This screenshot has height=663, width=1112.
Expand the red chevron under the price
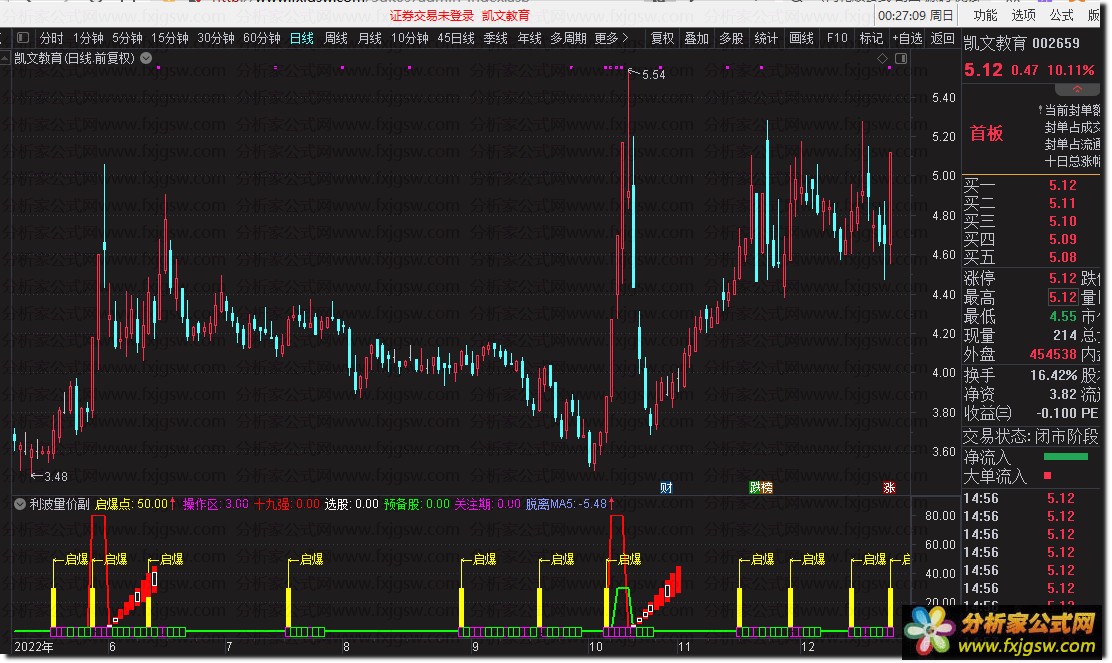click(x=1077, y=89)
